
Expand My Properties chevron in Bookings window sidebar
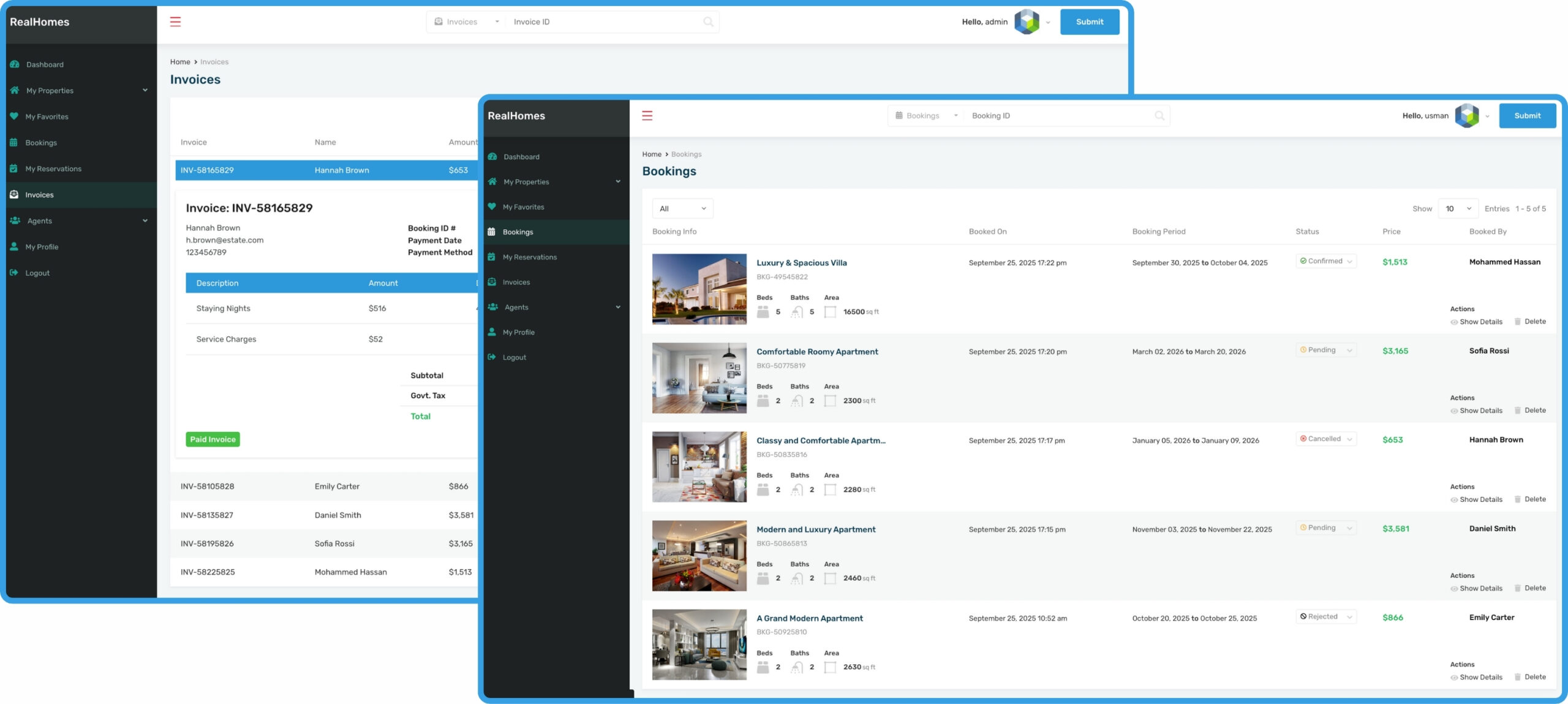point(618,181)
